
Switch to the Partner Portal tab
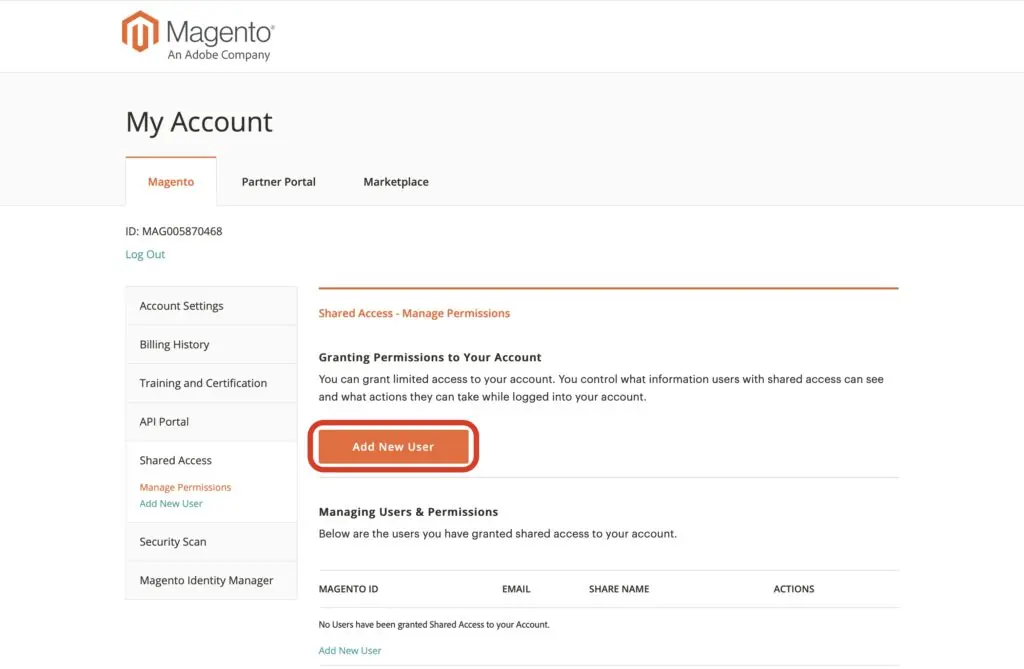[278, 182]
